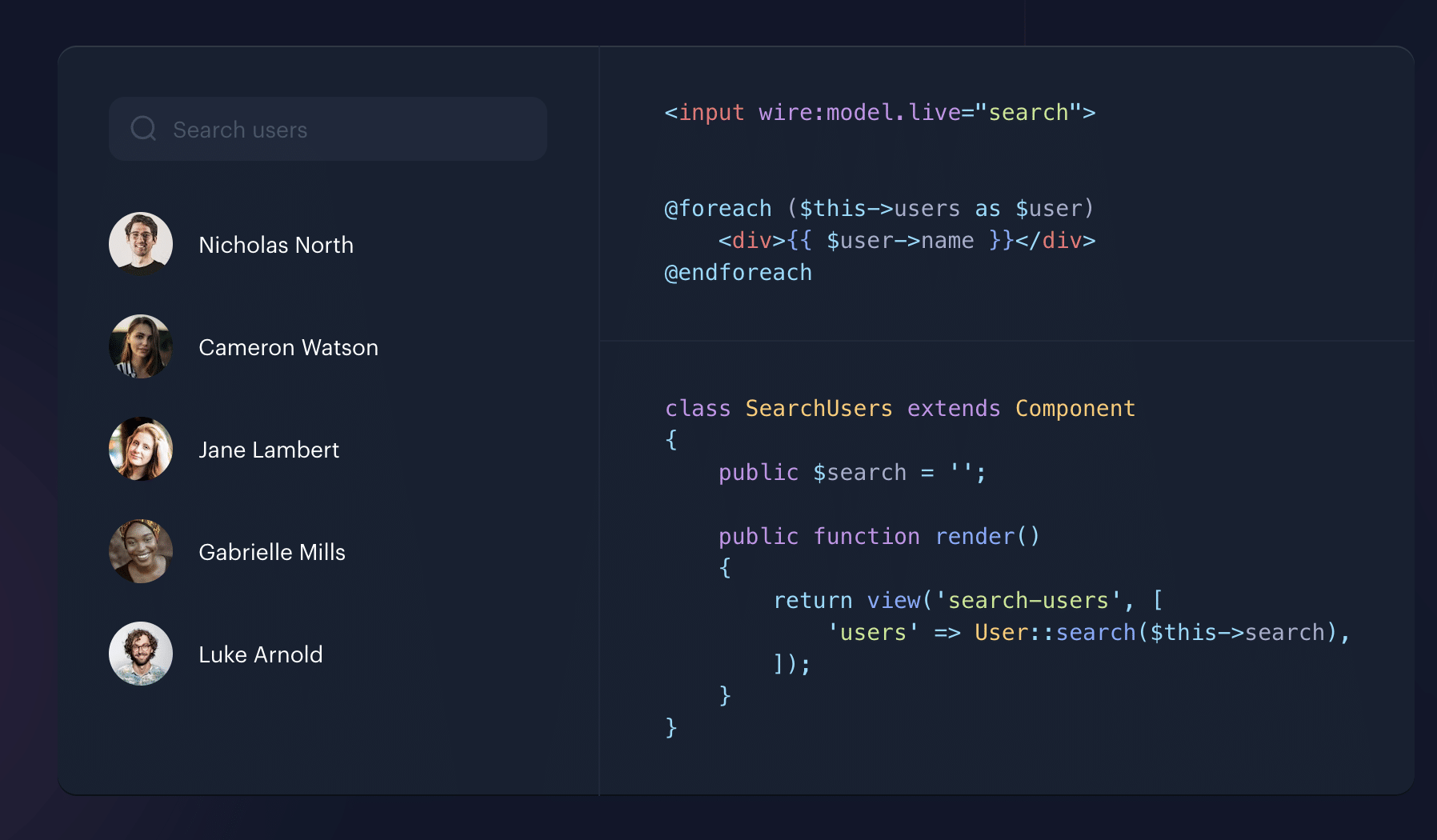The width and height of the screenshot is (1437, 840).
Task: Click the Gabrielle Mills name text
Action: pos(271,552)
